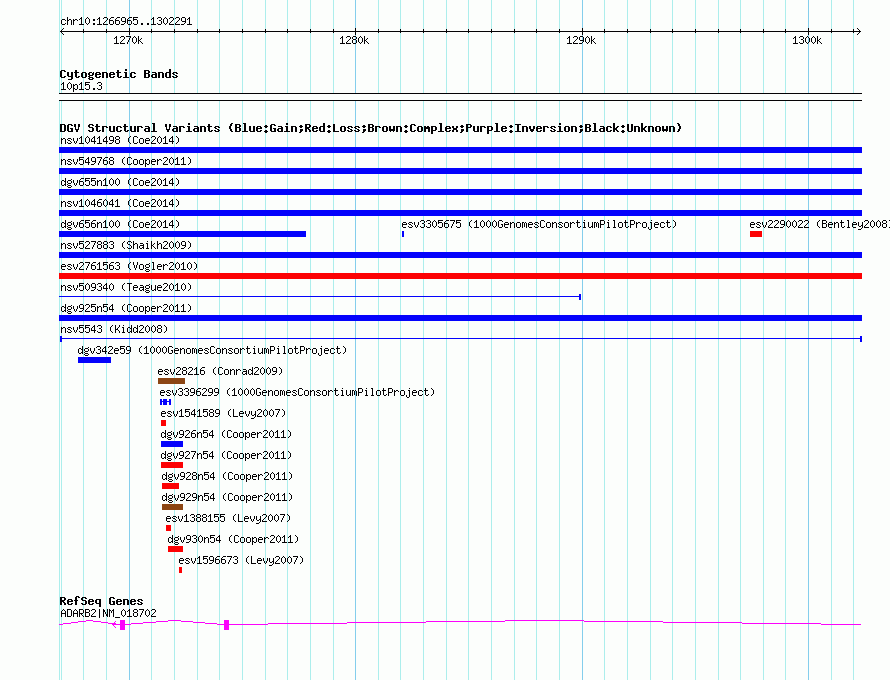Click the esv2290022 red loss bar
Image resolution: width=890 pixels, height=680 pixels.
755,234
